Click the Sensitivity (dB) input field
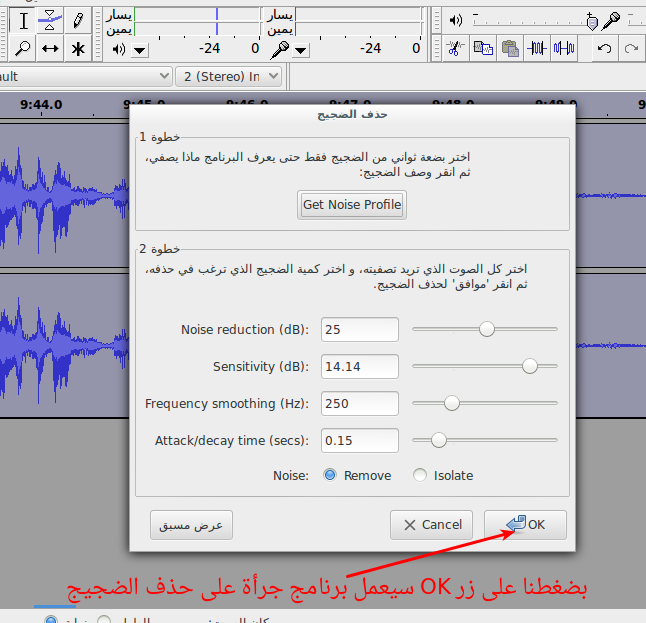 [360, 366]
